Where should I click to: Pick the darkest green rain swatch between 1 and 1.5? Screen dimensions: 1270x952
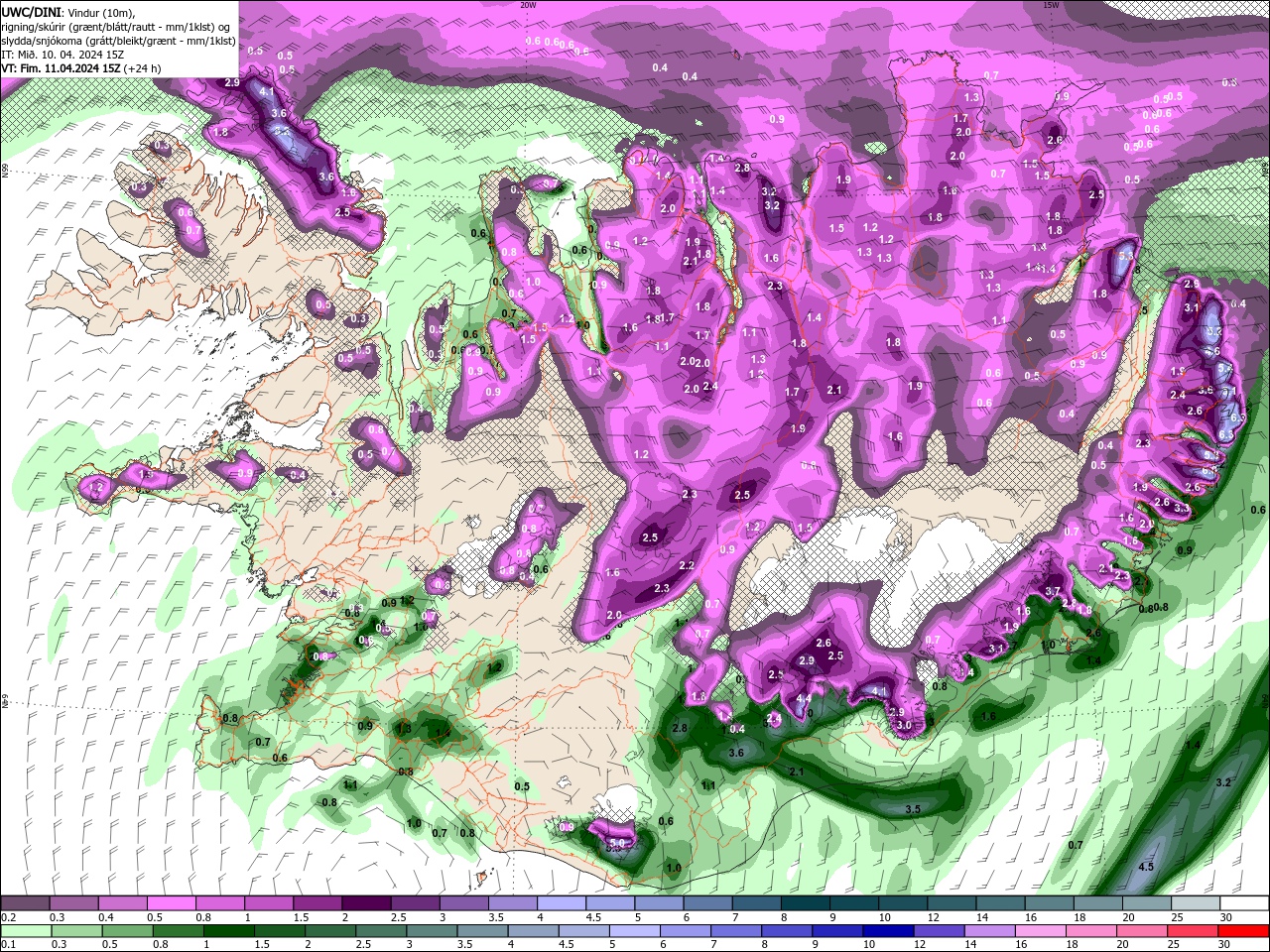pyautogui.click(x=228, y=931)
